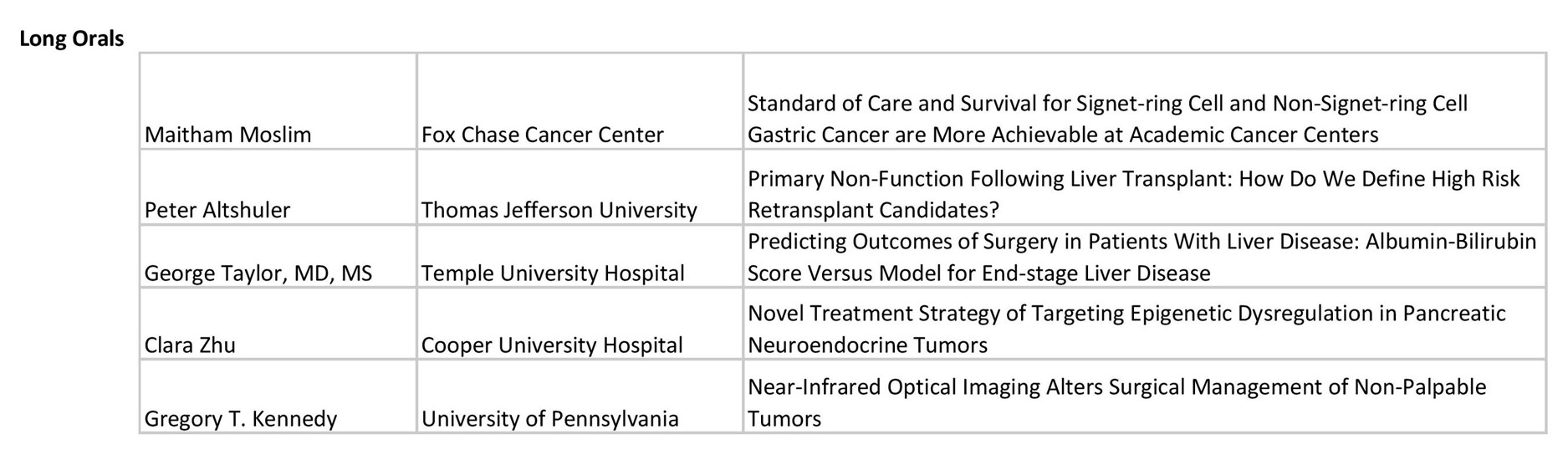Viewport: 1568px width, 465px height.
Task: Click the Clara Zhu name cell
Action: coord(278,324)
